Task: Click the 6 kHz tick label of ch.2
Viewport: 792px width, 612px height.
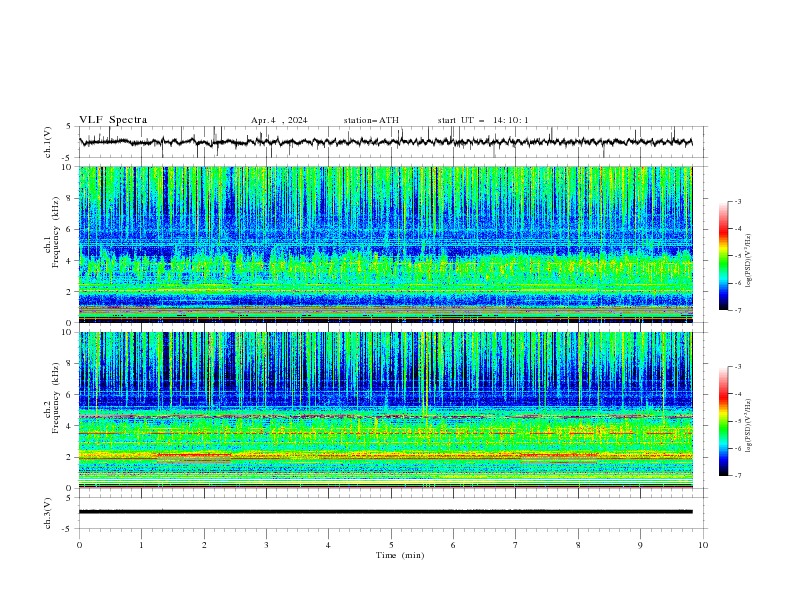Action: [70, 394]
